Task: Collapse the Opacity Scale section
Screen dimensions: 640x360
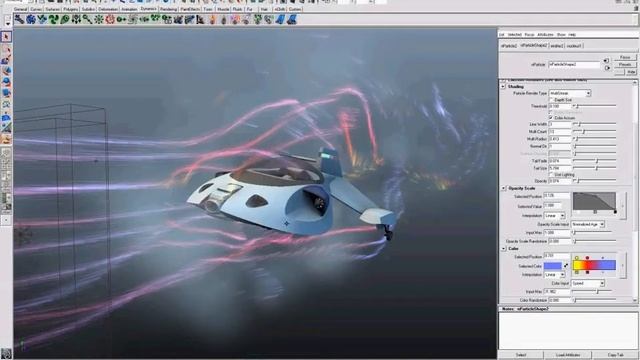Action: pyautogui.click(x=503, y=188)
